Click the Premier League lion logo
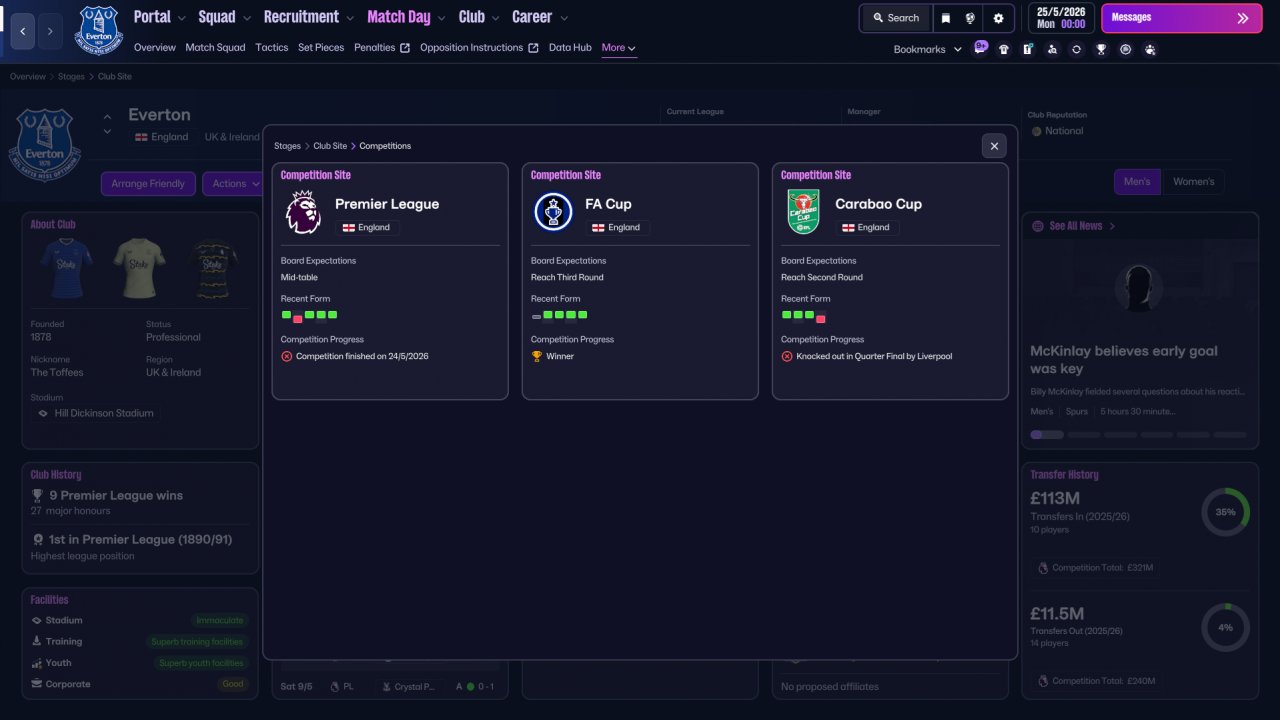The image size is (1280, 720). click(x=303, y=212)
